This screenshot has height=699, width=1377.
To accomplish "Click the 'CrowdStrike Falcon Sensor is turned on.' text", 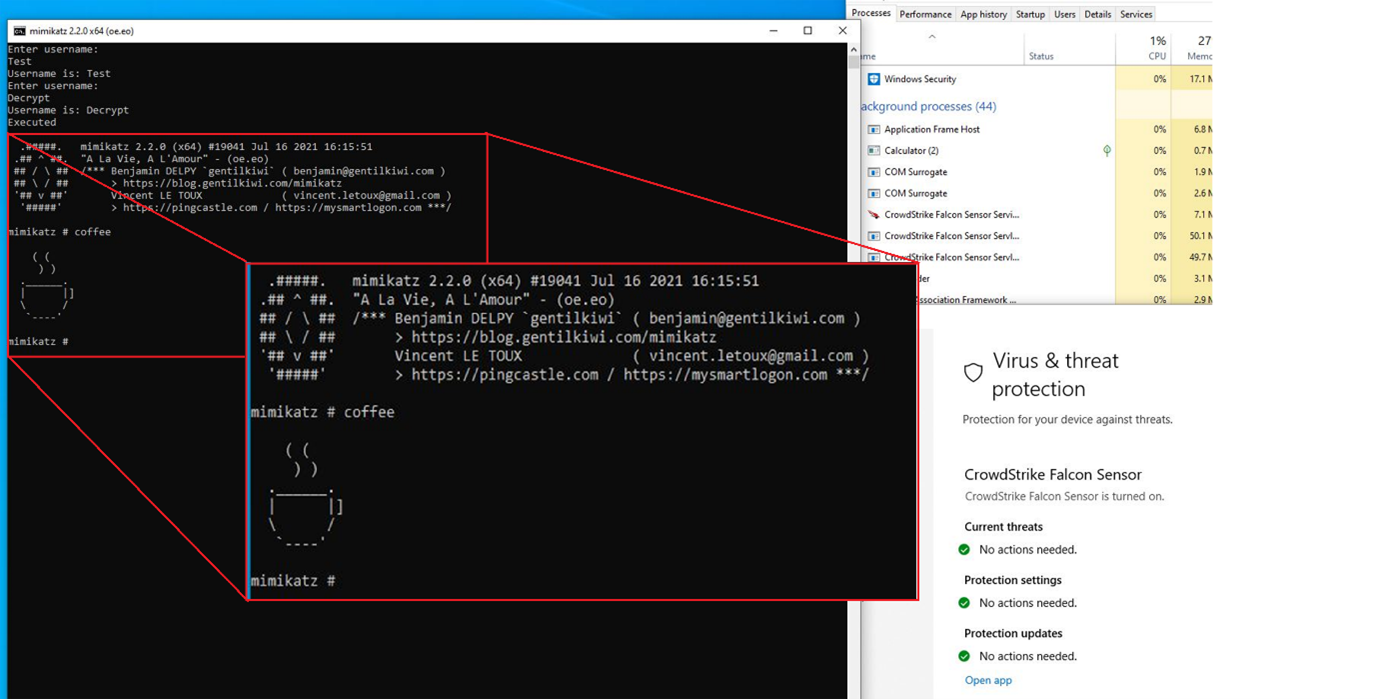I will point(1064,497).
